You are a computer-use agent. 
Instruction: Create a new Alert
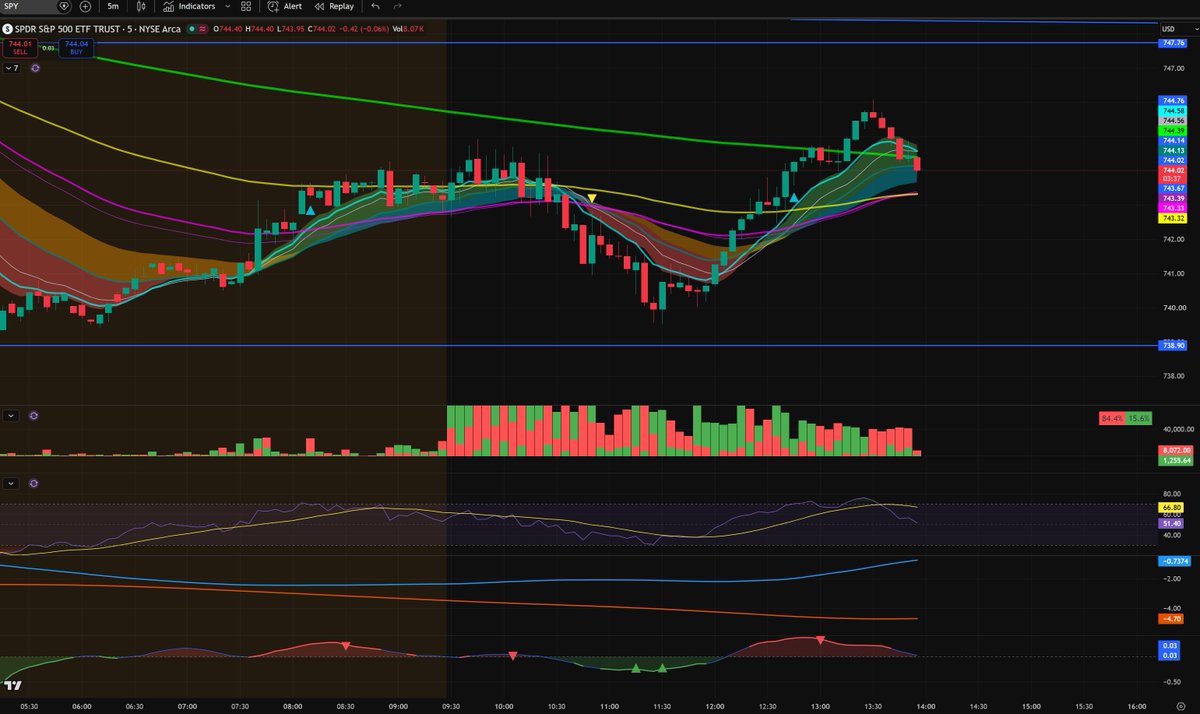tap(284, 6)
